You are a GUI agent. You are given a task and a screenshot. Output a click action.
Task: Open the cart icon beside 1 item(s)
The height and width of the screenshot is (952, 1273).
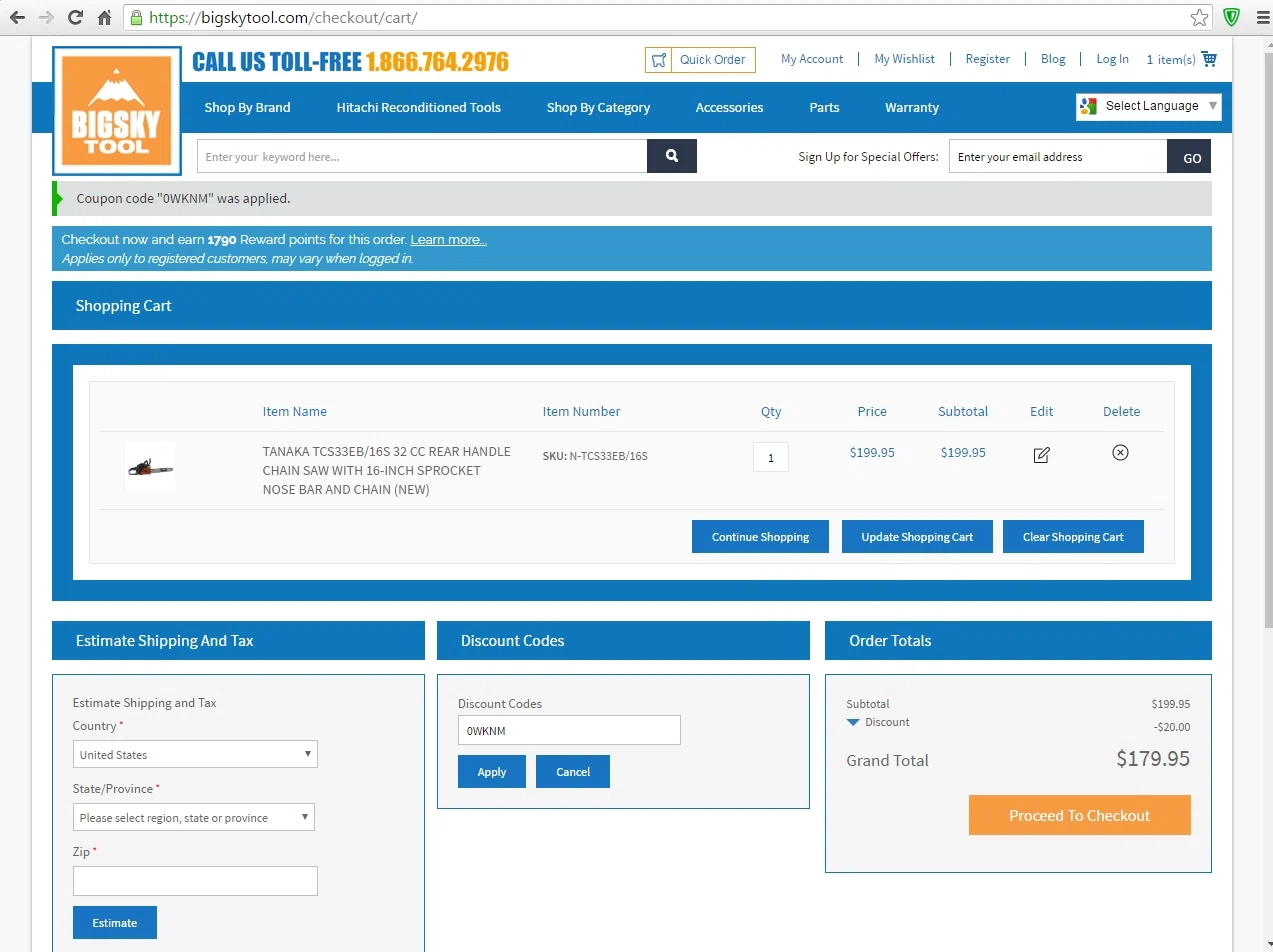point(1209,59)
